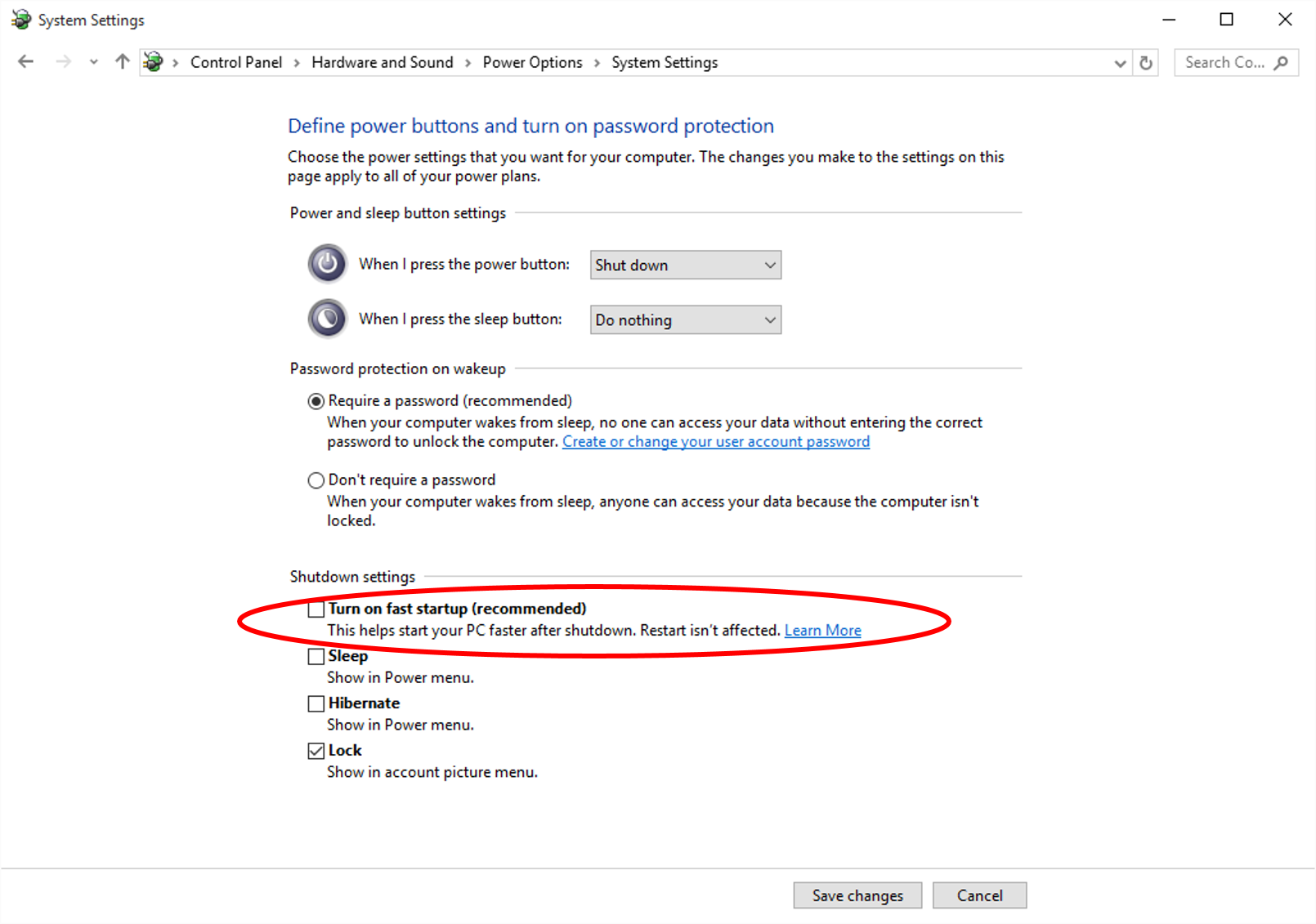Click the forward navigation arrow

pos(63,61)
